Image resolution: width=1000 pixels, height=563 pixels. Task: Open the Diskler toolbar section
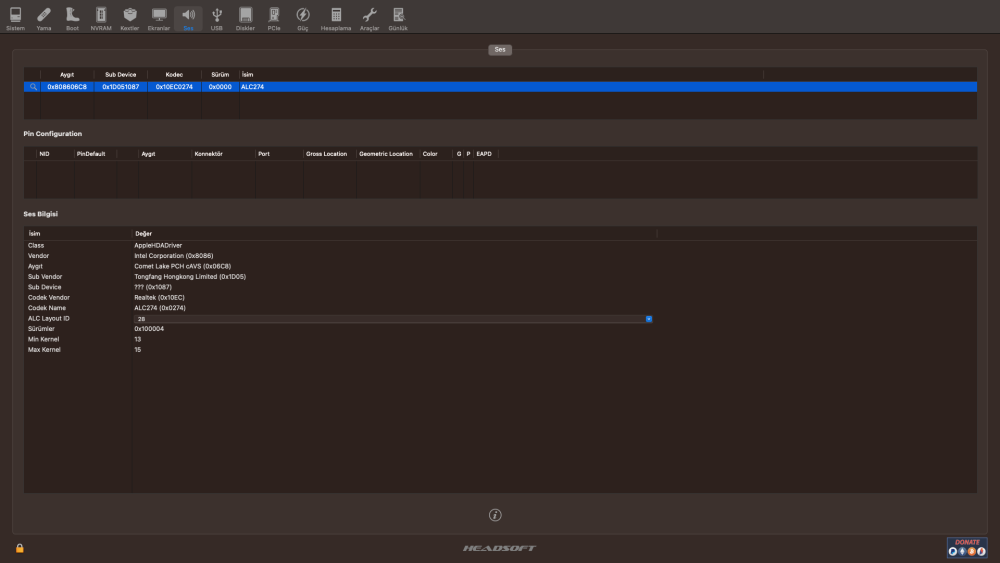click(245, 18)
